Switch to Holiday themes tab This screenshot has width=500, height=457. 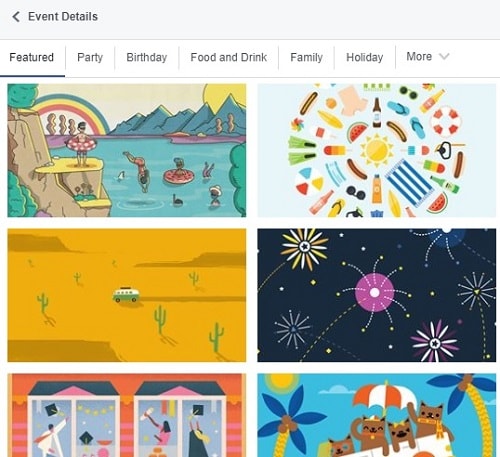click(365, 57)
